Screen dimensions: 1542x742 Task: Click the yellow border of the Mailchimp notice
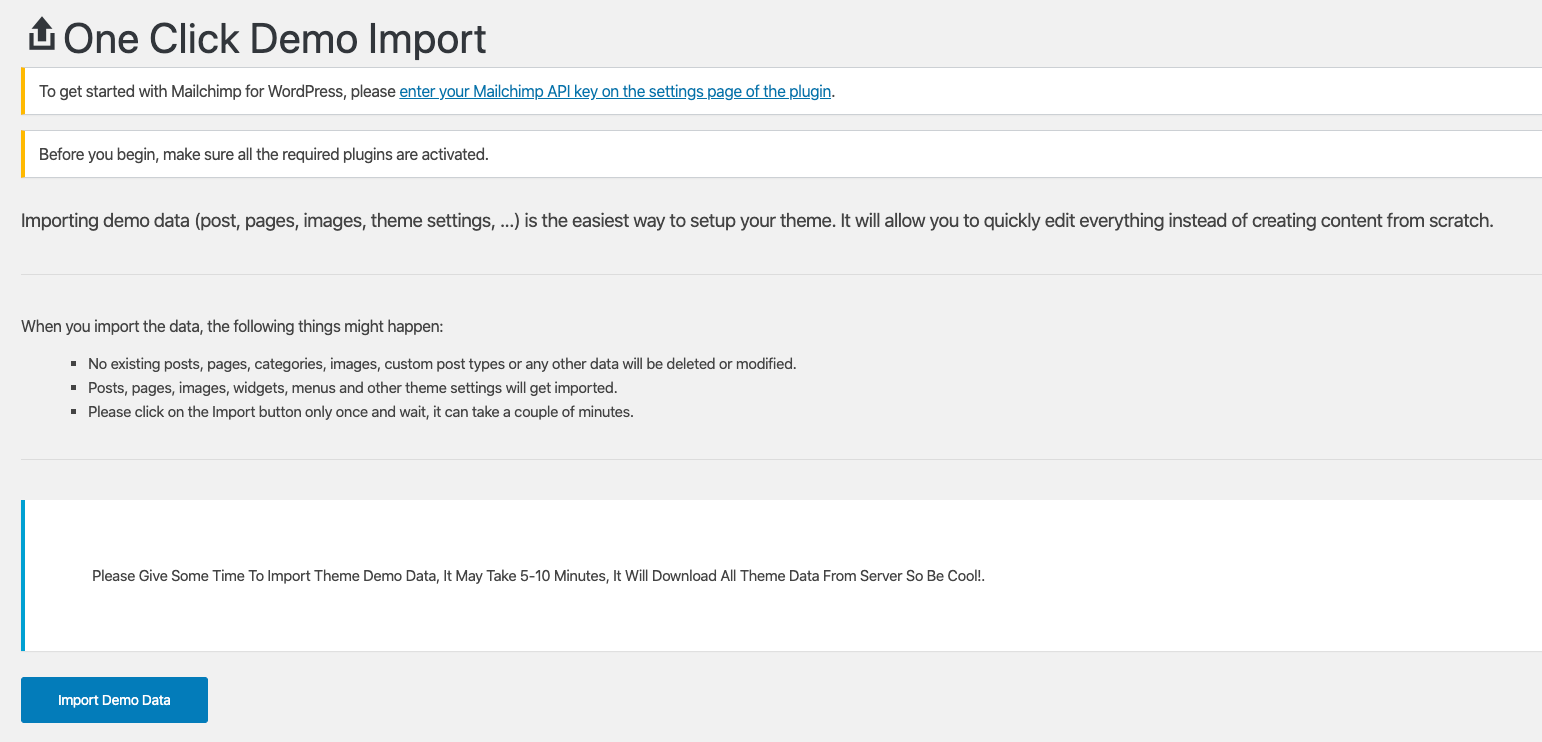22,92
